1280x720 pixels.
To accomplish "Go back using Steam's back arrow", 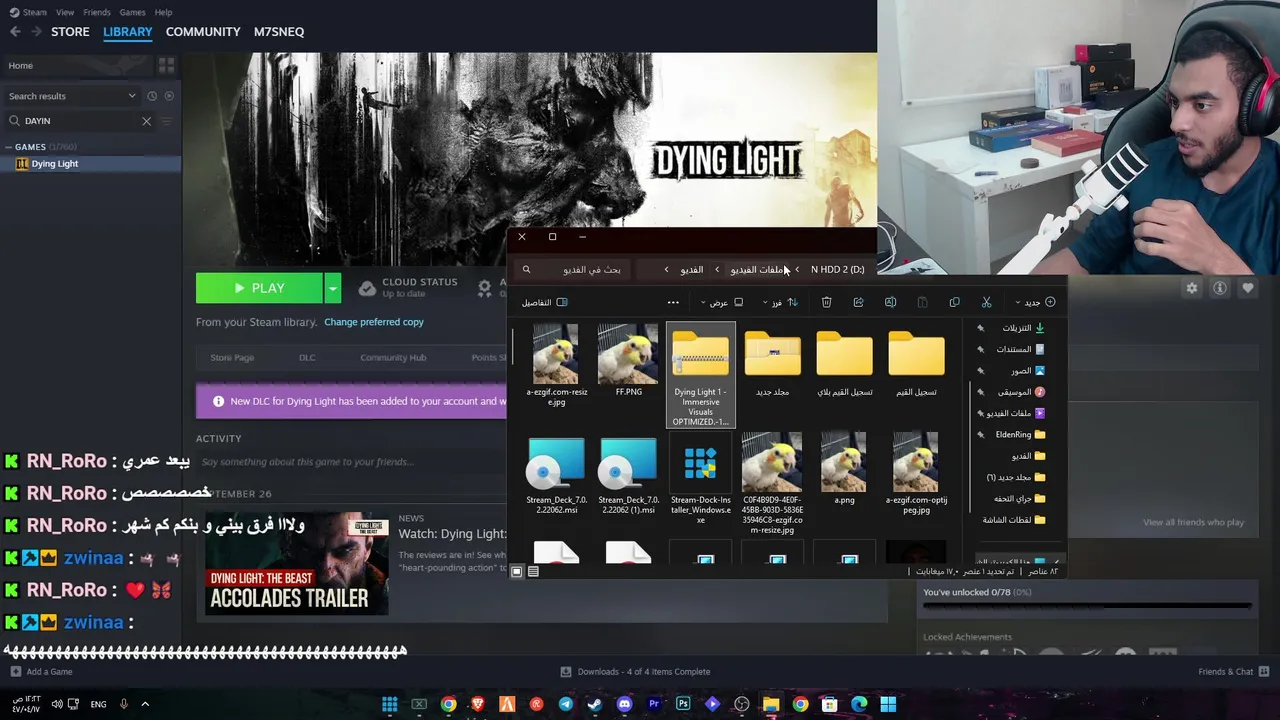I will click(15, 32).
